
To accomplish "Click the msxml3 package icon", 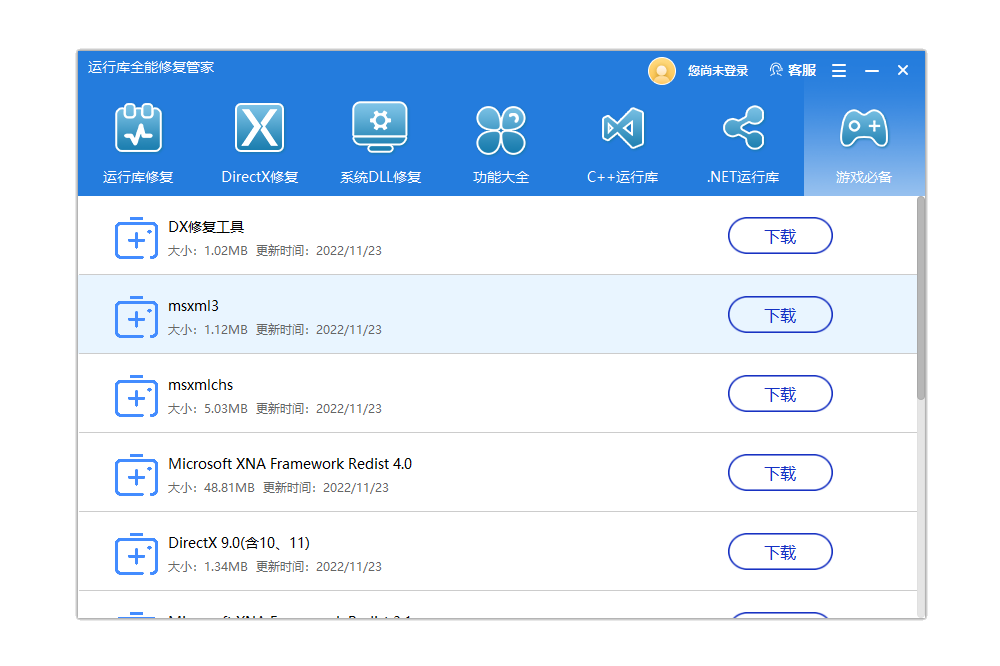I will [x=136, y=316].
